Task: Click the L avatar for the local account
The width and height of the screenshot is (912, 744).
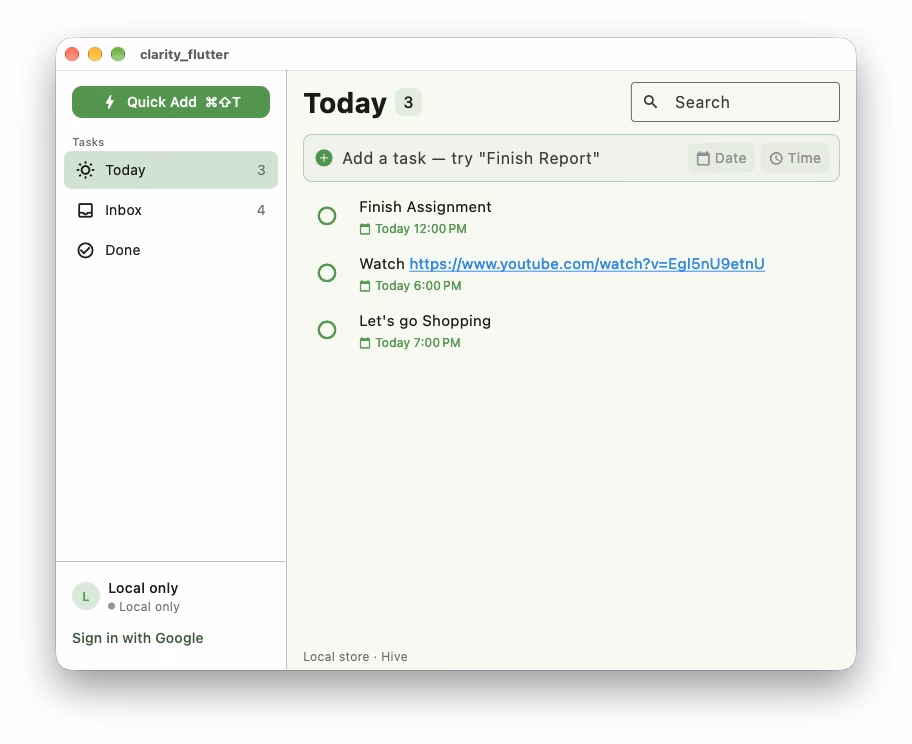Action: [x=86, y=596]
